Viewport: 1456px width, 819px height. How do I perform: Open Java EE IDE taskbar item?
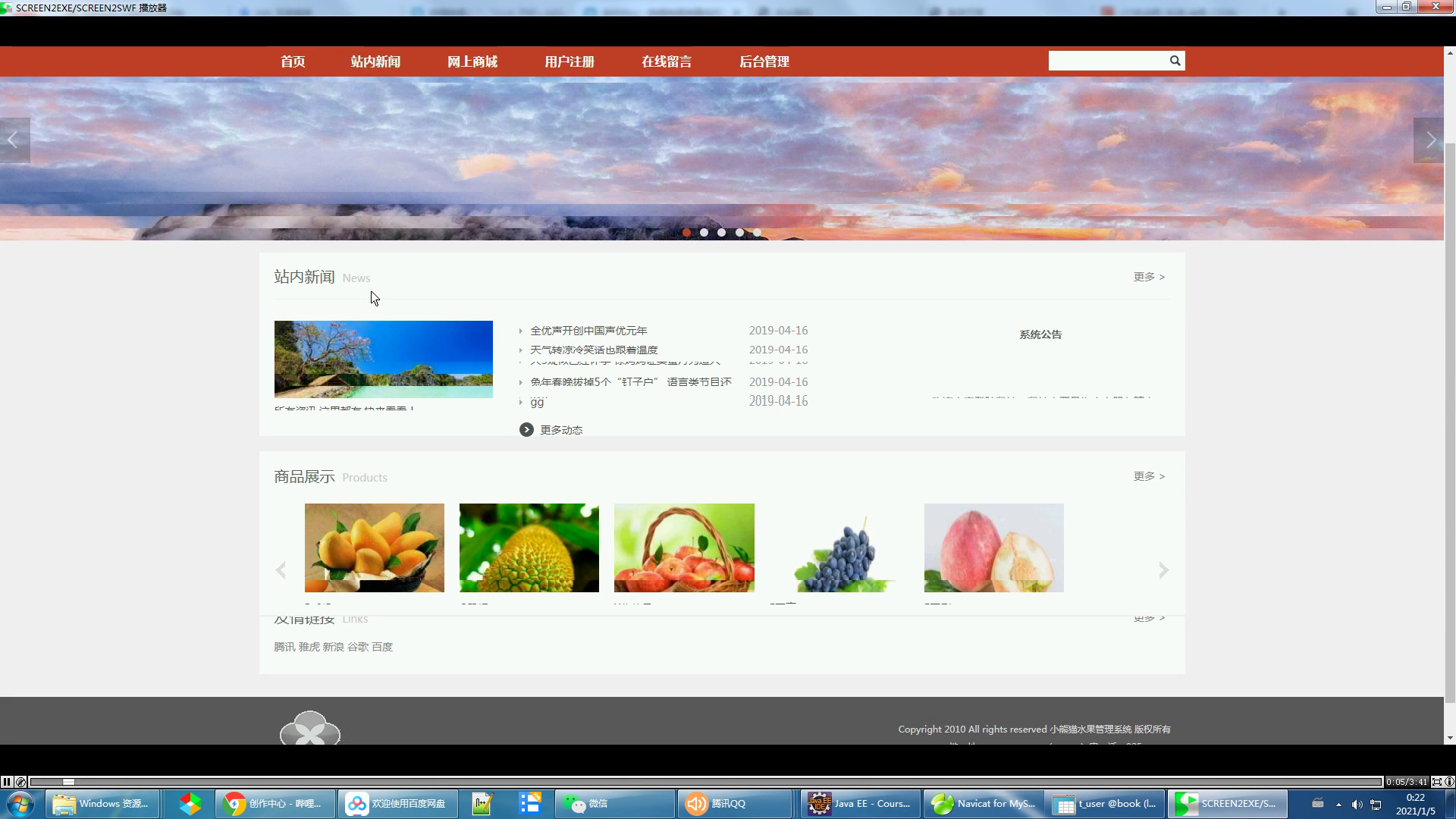(x=861, y=804)
